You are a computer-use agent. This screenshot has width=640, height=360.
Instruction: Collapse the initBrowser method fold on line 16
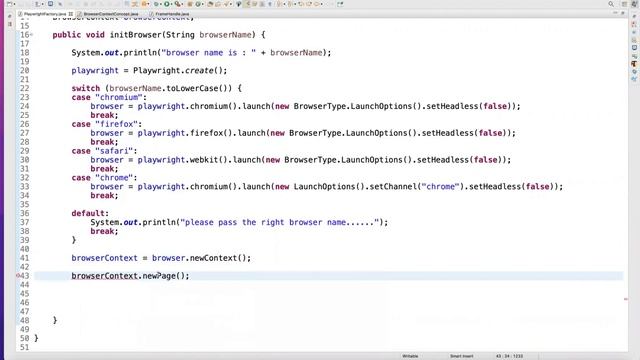[x=31, y=35]
